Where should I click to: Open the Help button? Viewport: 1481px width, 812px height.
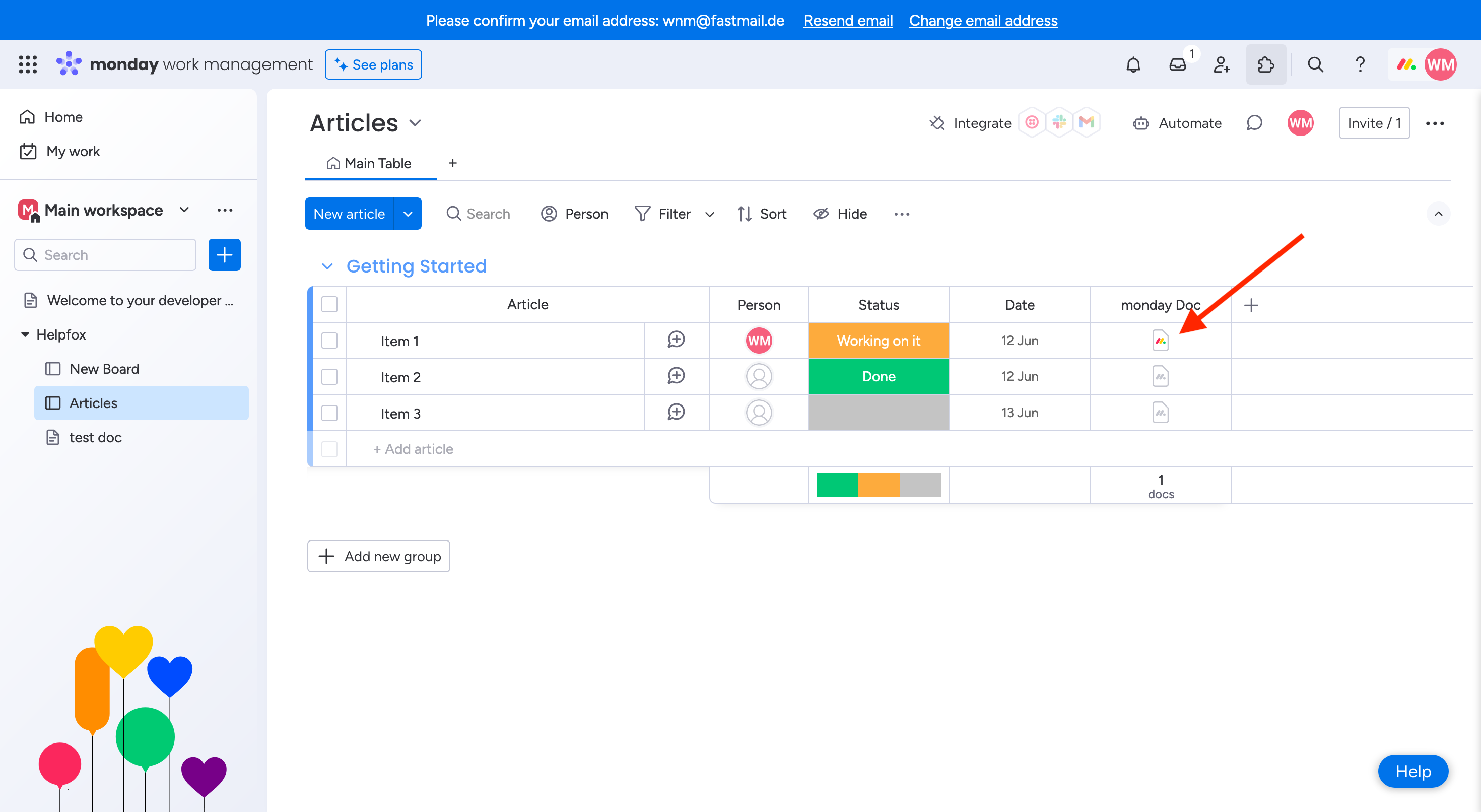pyautogui.click(x=1412, y=771)
